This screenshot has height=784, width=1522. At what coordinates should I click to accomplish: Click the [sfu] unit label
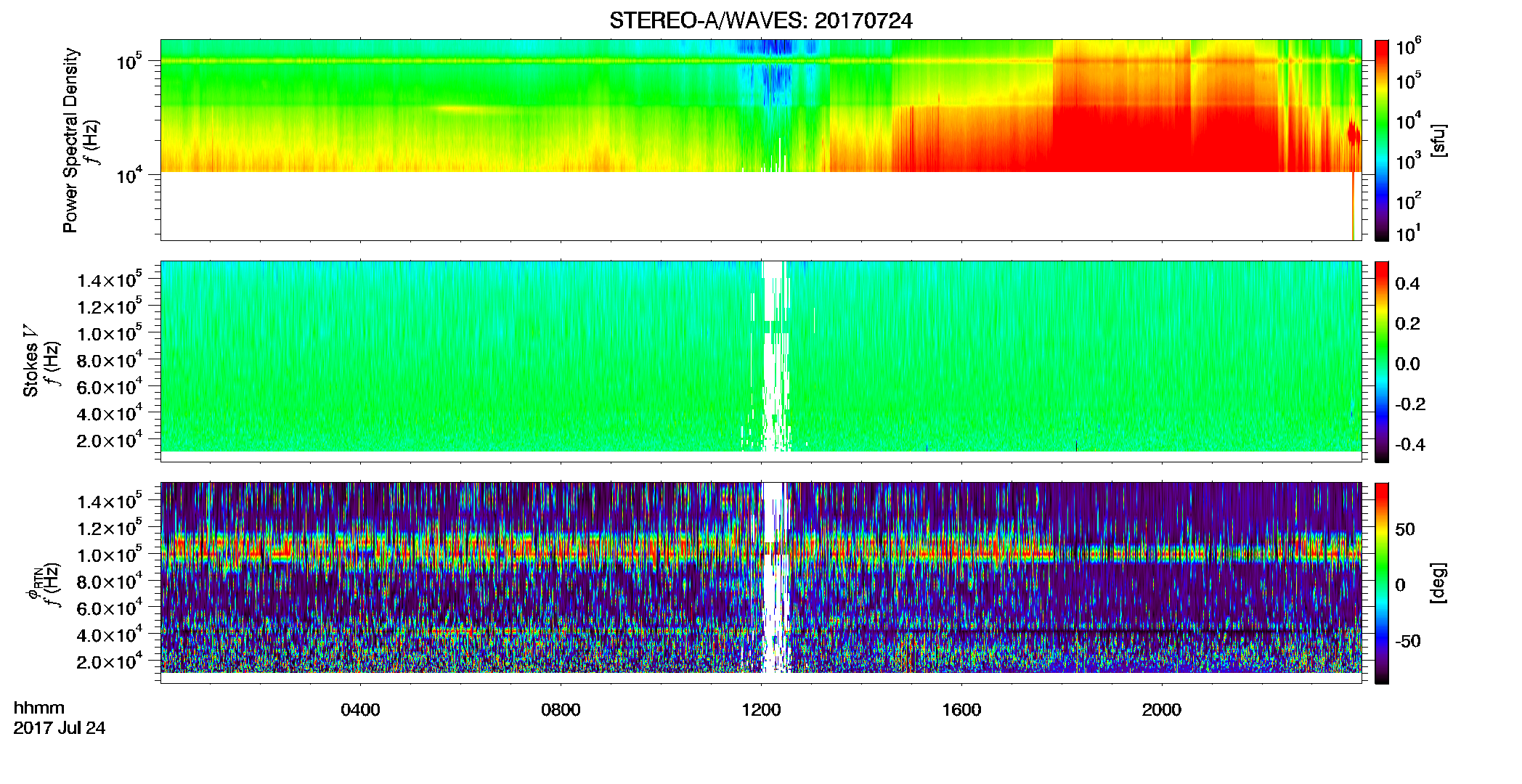click(x=1438, y=141)
